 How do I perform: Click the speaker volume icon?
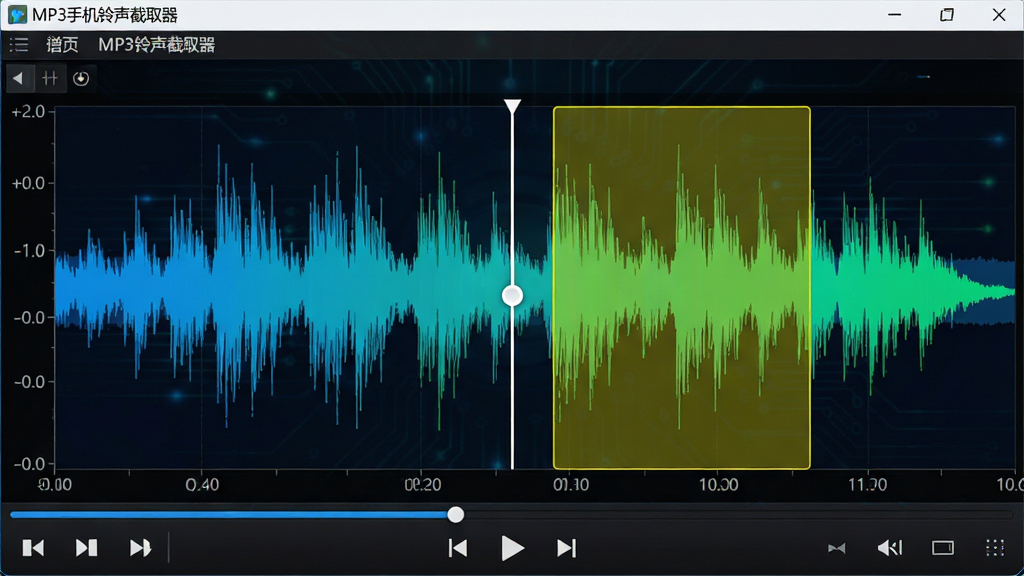(x=889, y=548)
